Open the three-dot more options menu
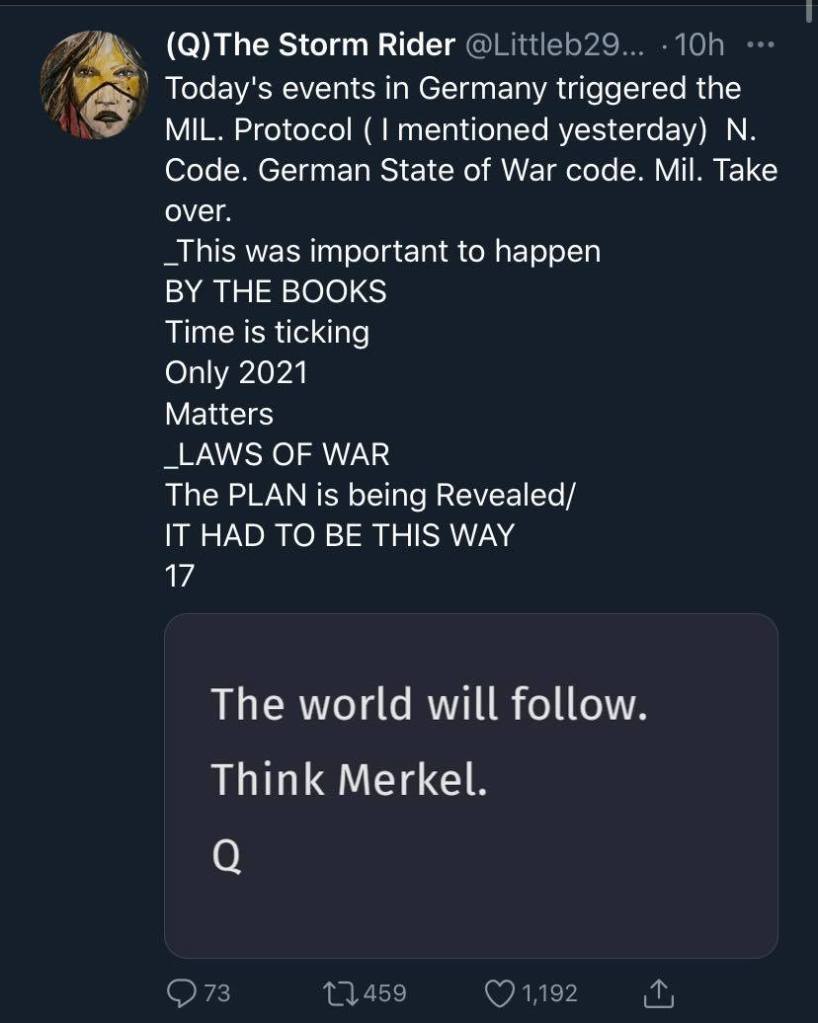The width and height of the screenshot is (818, 1023). coord(760,46)
